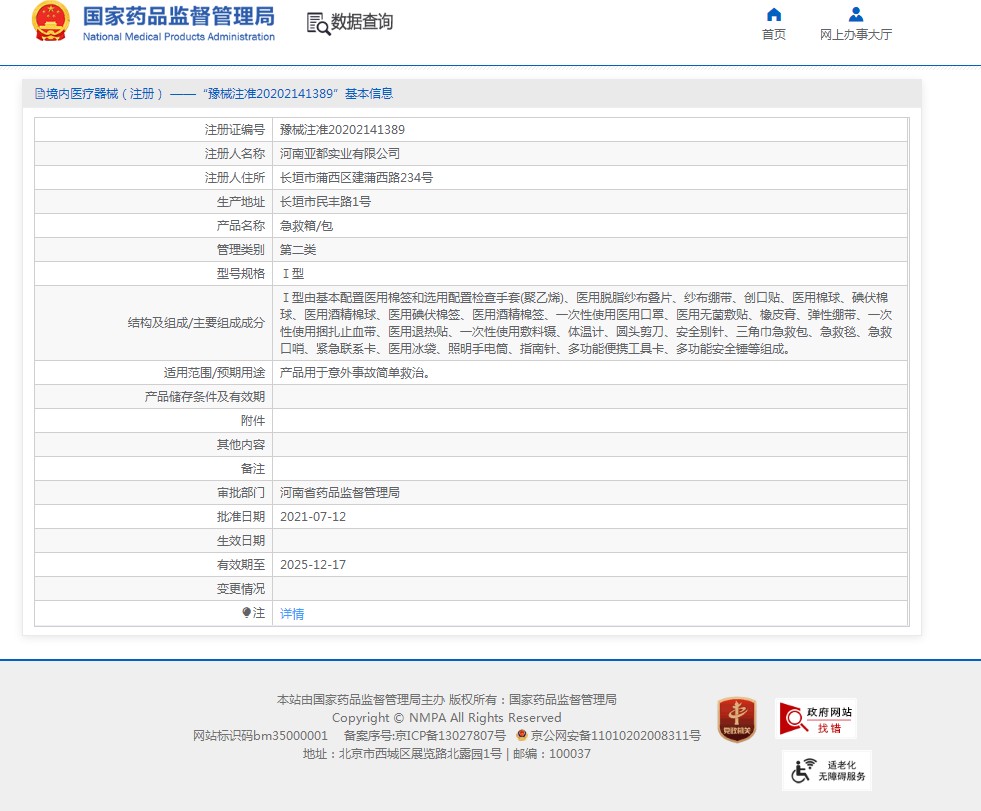
Task: Click the 型号规格 row label
Action: point(241,273)
